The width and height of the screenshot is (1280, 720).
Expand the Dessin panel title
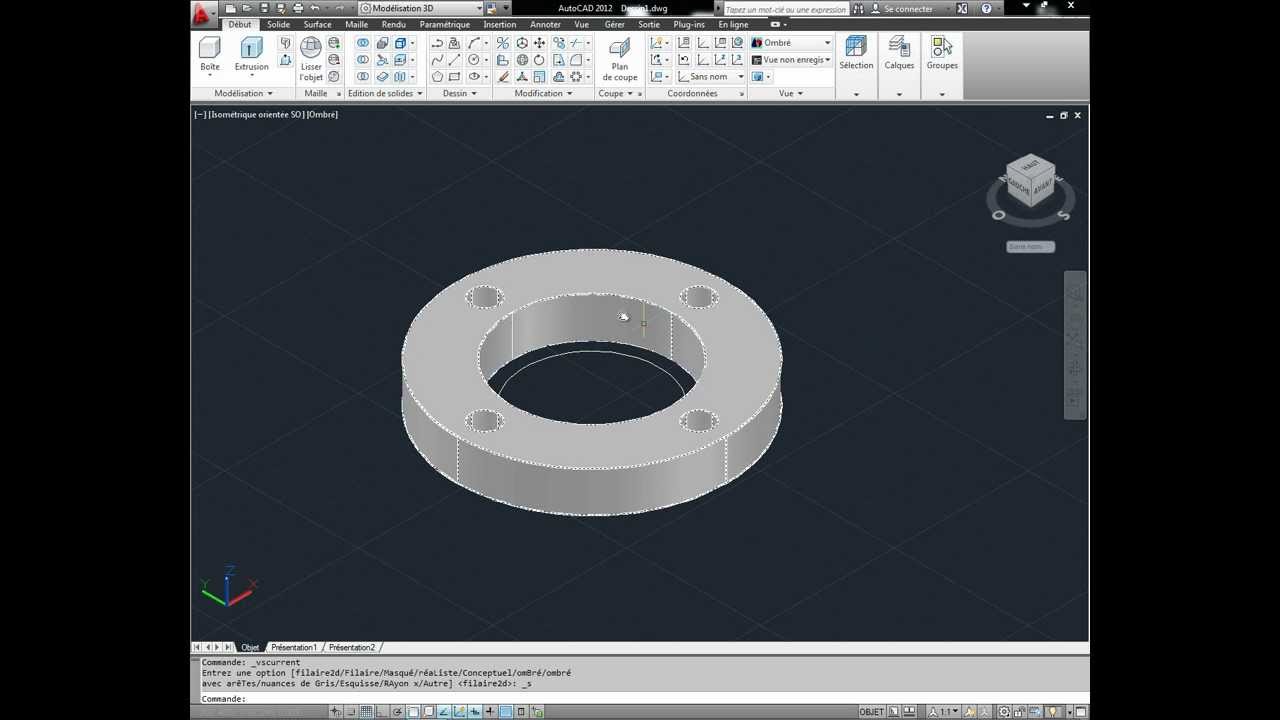point(460,93)
